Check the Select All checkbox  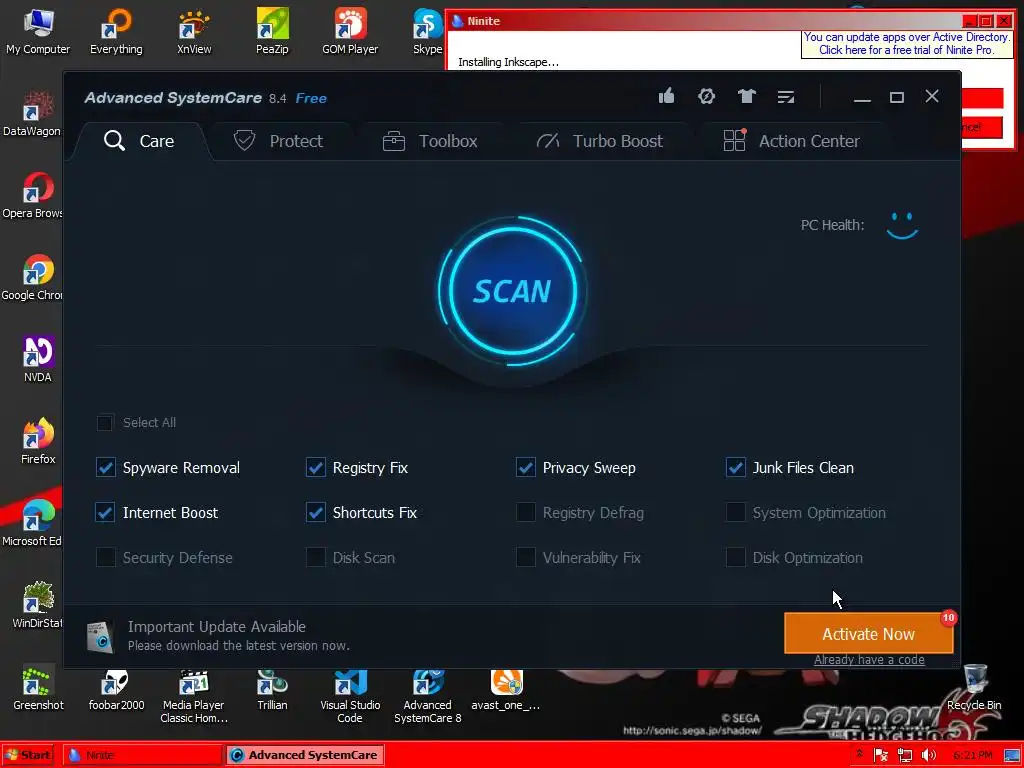(105, 423)
